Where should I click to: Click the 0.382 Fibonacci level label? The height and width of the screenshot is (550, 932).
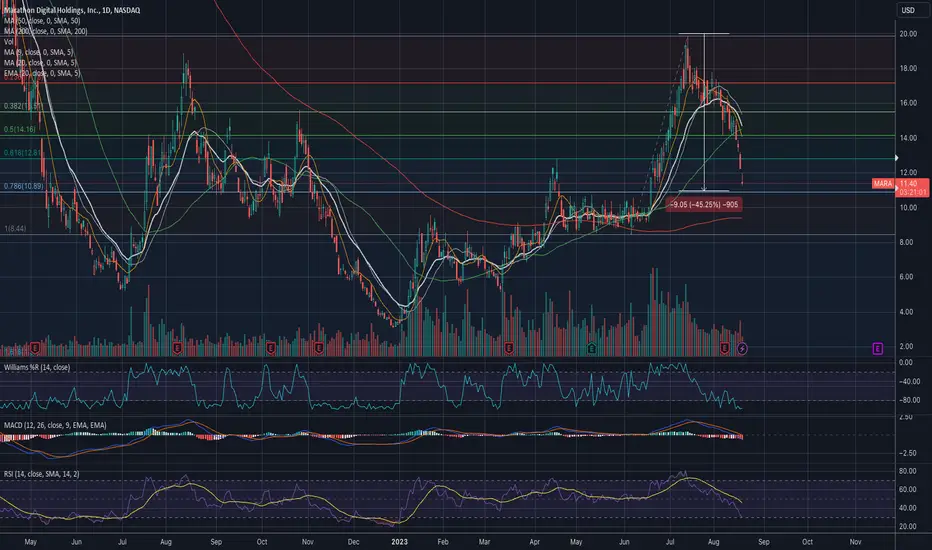tap(23, 106)
